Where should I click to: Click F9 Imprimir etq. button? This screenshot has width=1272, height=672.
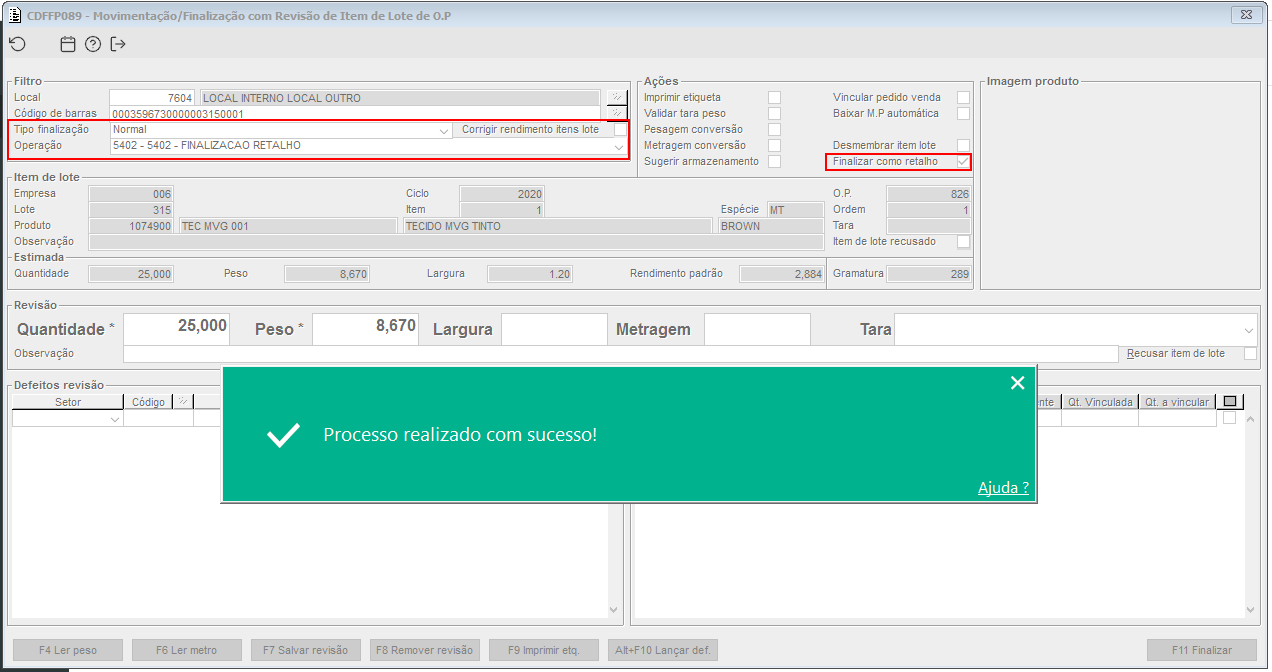(x=544, y=650)
